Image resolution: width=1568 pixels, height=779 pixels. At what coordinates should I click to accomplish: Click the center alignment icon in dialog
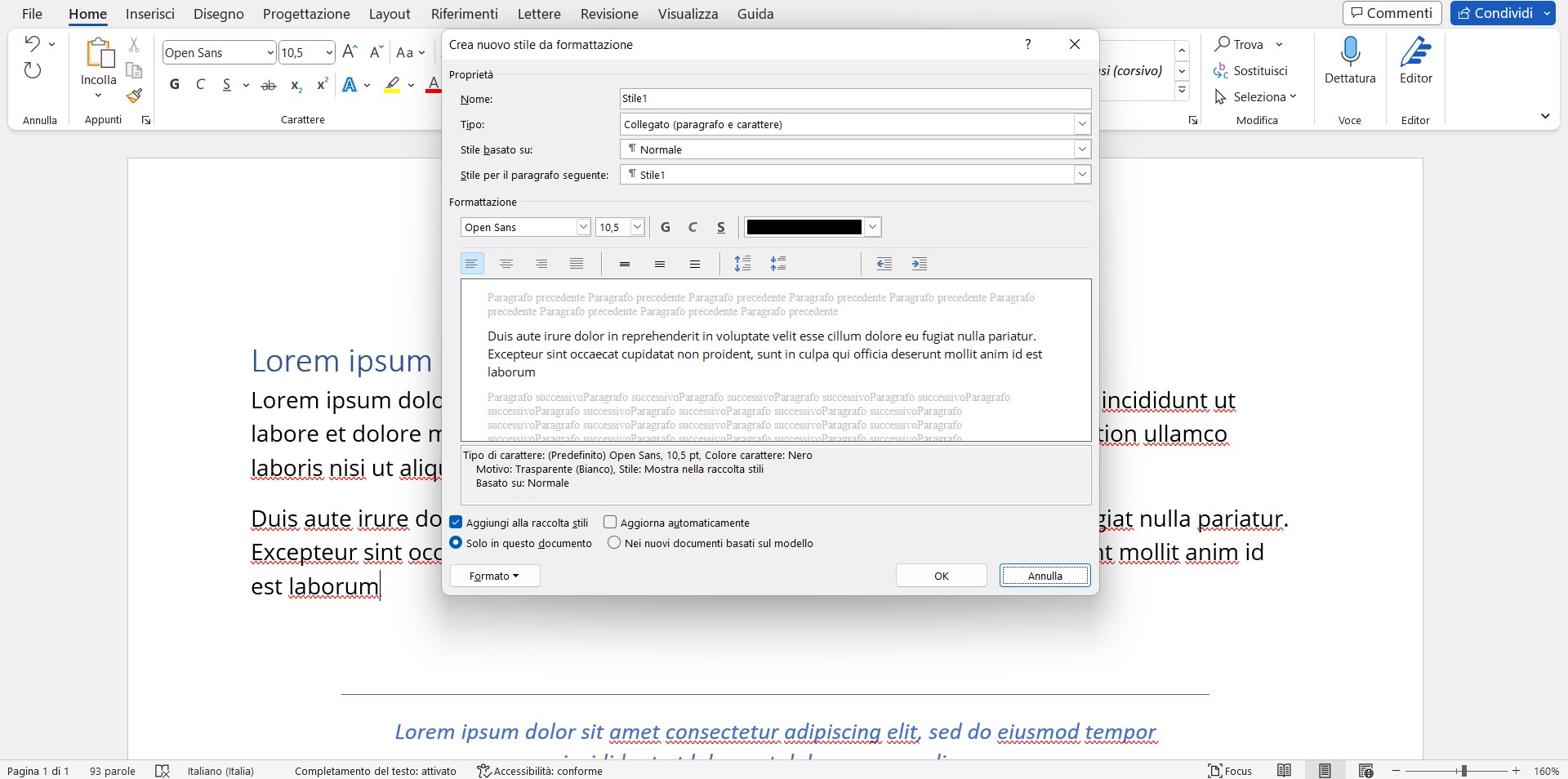(506, 264)
